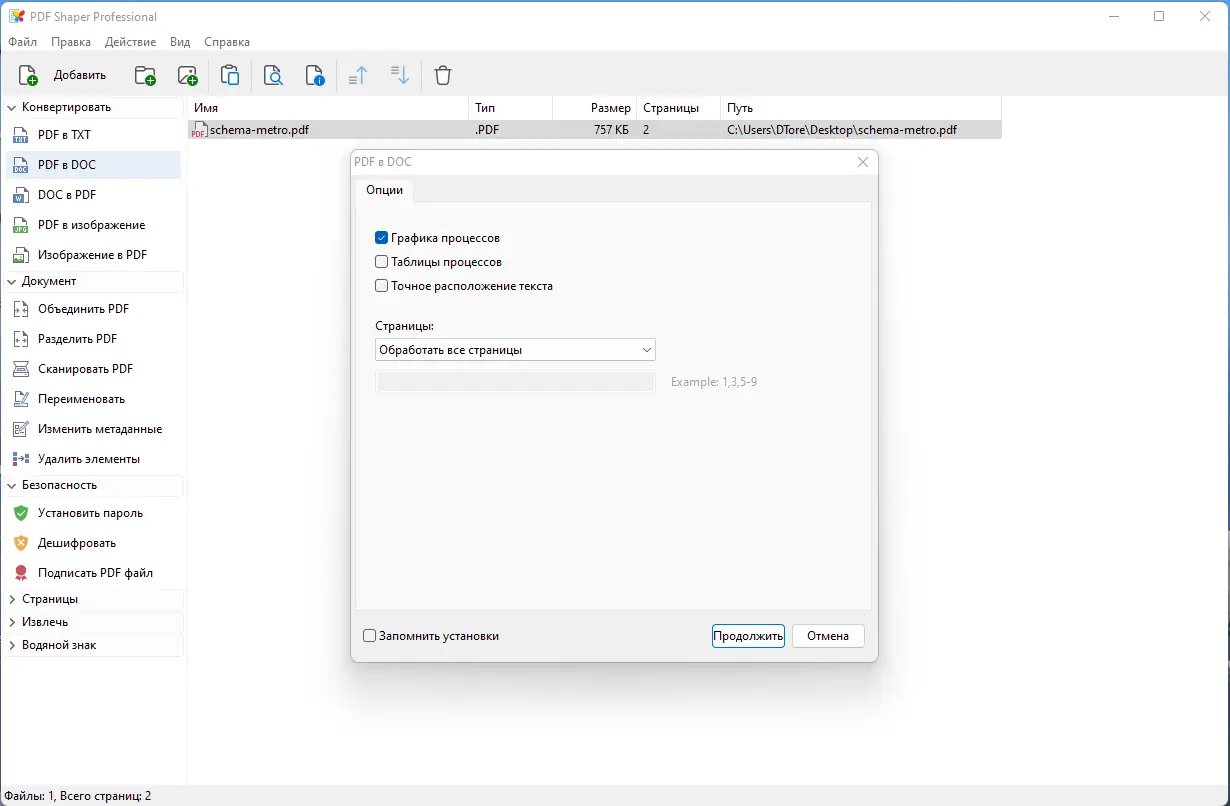Click the file information toolbar icon

coord(315,75)
